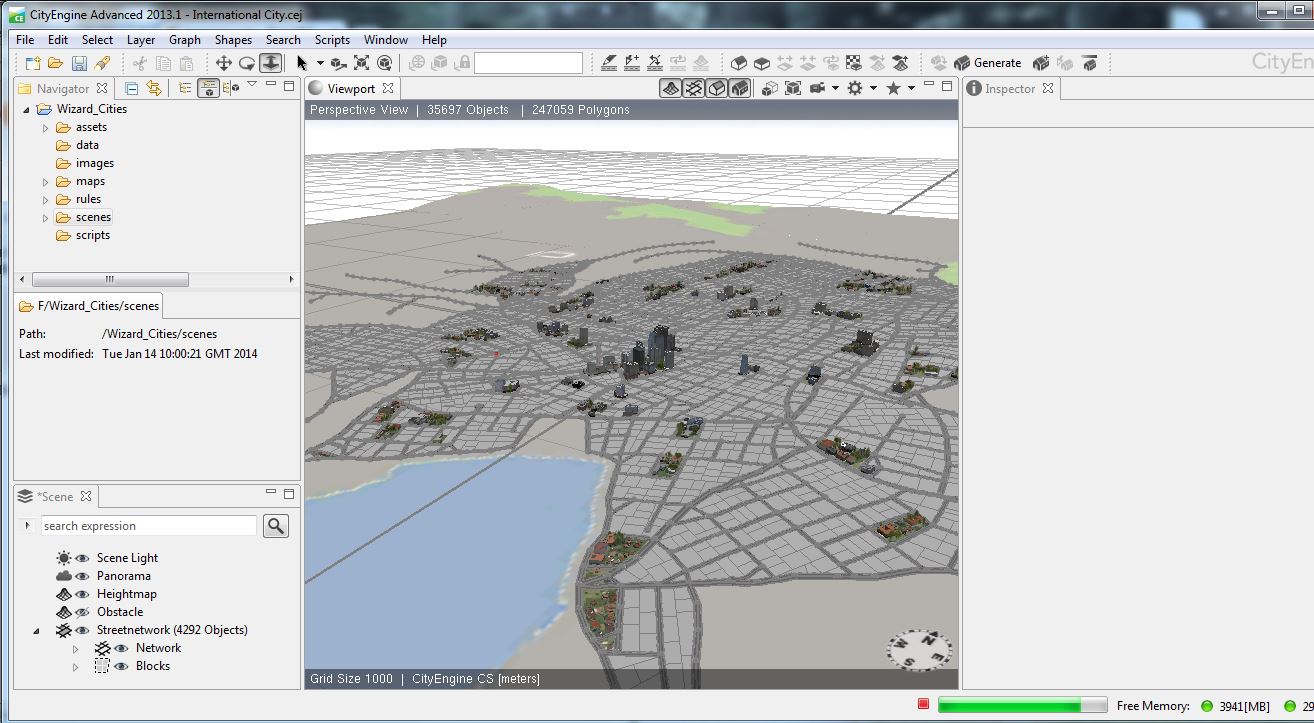Open the Navigator view menu triangle
This screenshot has height=723, width=1314.
coord(252,85)
